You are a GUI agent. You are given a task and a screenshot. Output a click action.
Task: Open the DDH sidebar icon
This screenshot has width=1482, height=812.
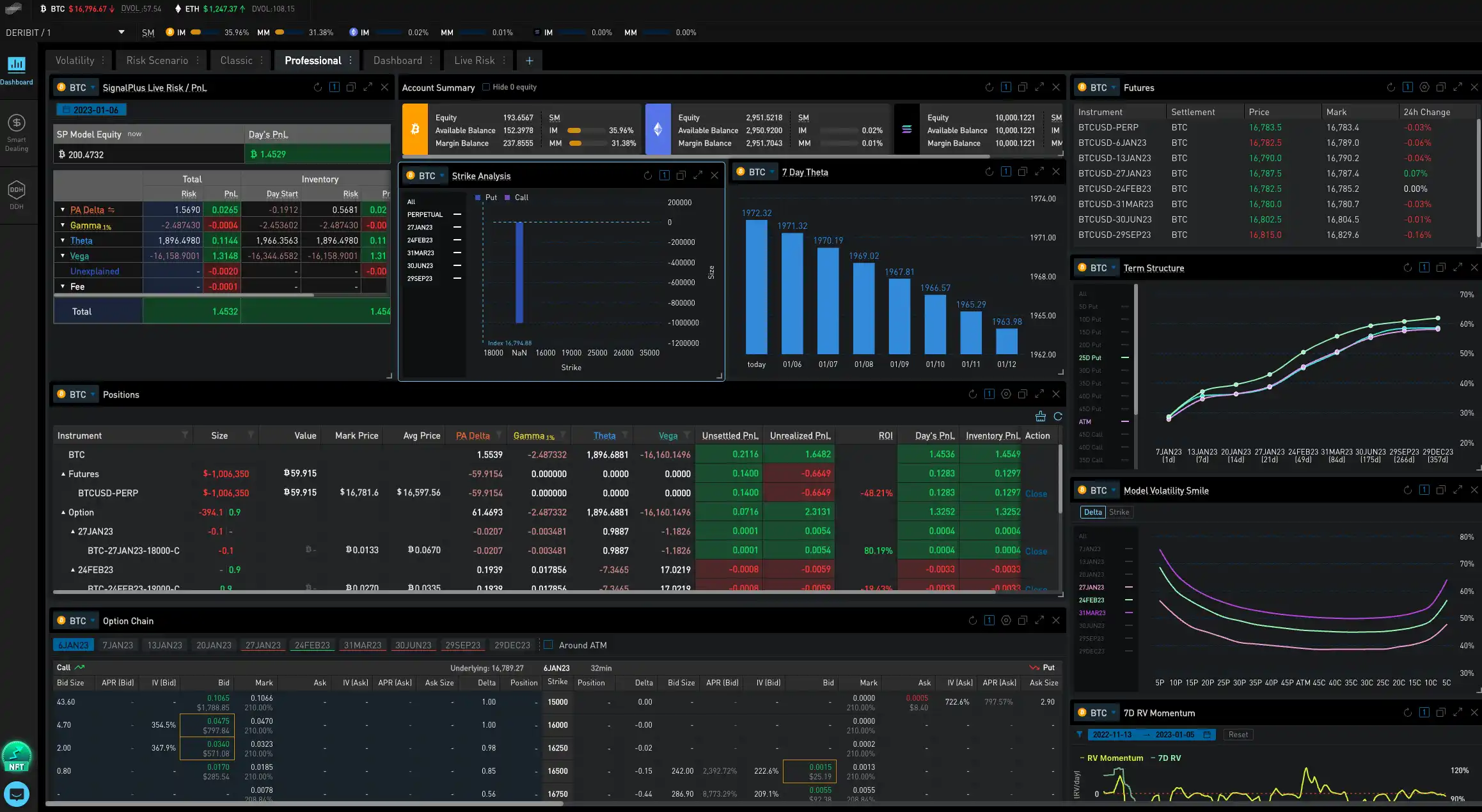tap(17, 194)
